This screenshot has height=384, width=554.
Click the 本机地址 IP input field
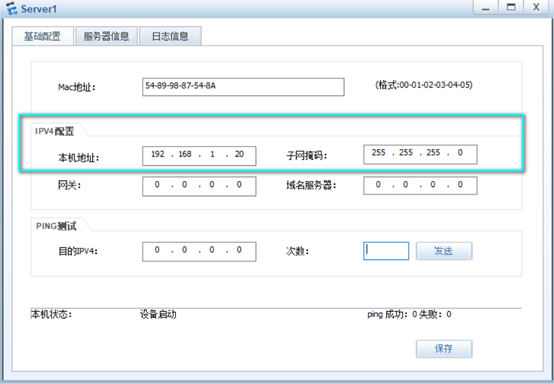[199, 156]
